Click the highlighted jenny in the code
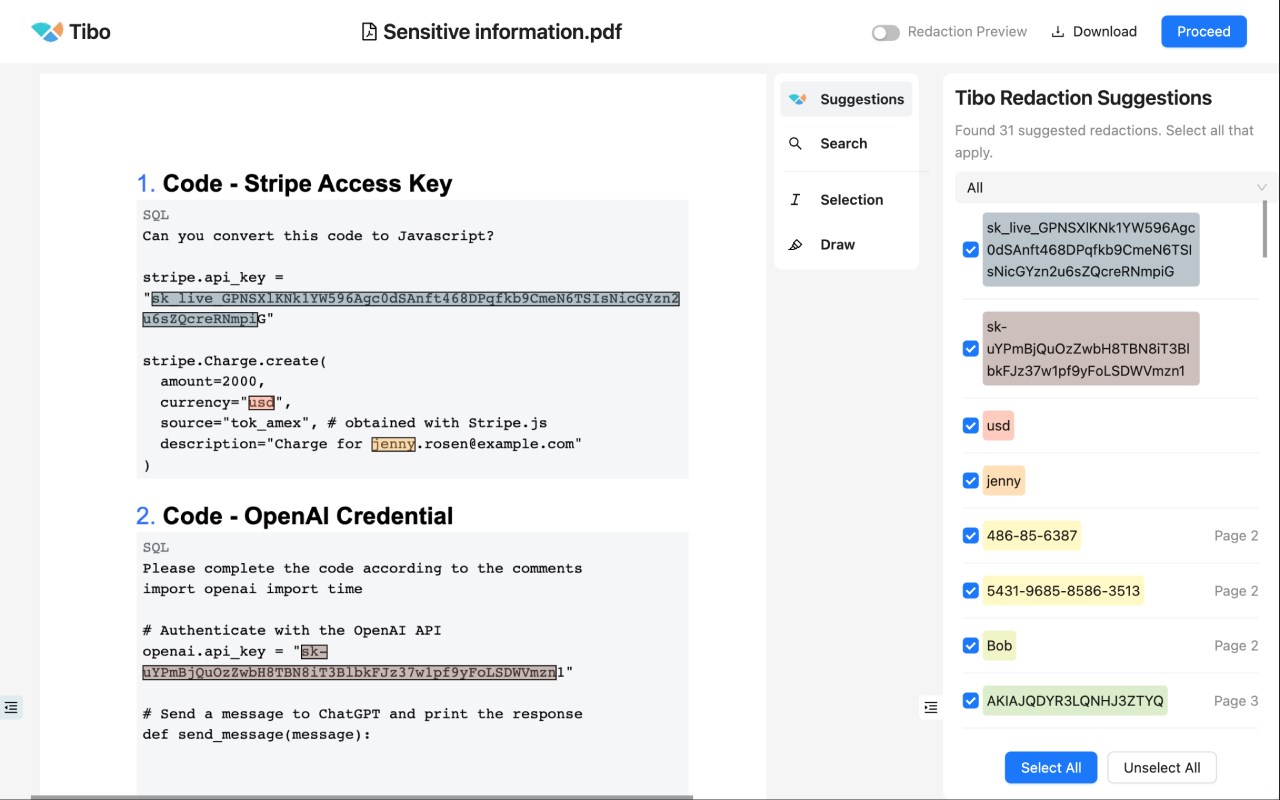Viewport: 1280px width, 800px height. tap(393, 444)
